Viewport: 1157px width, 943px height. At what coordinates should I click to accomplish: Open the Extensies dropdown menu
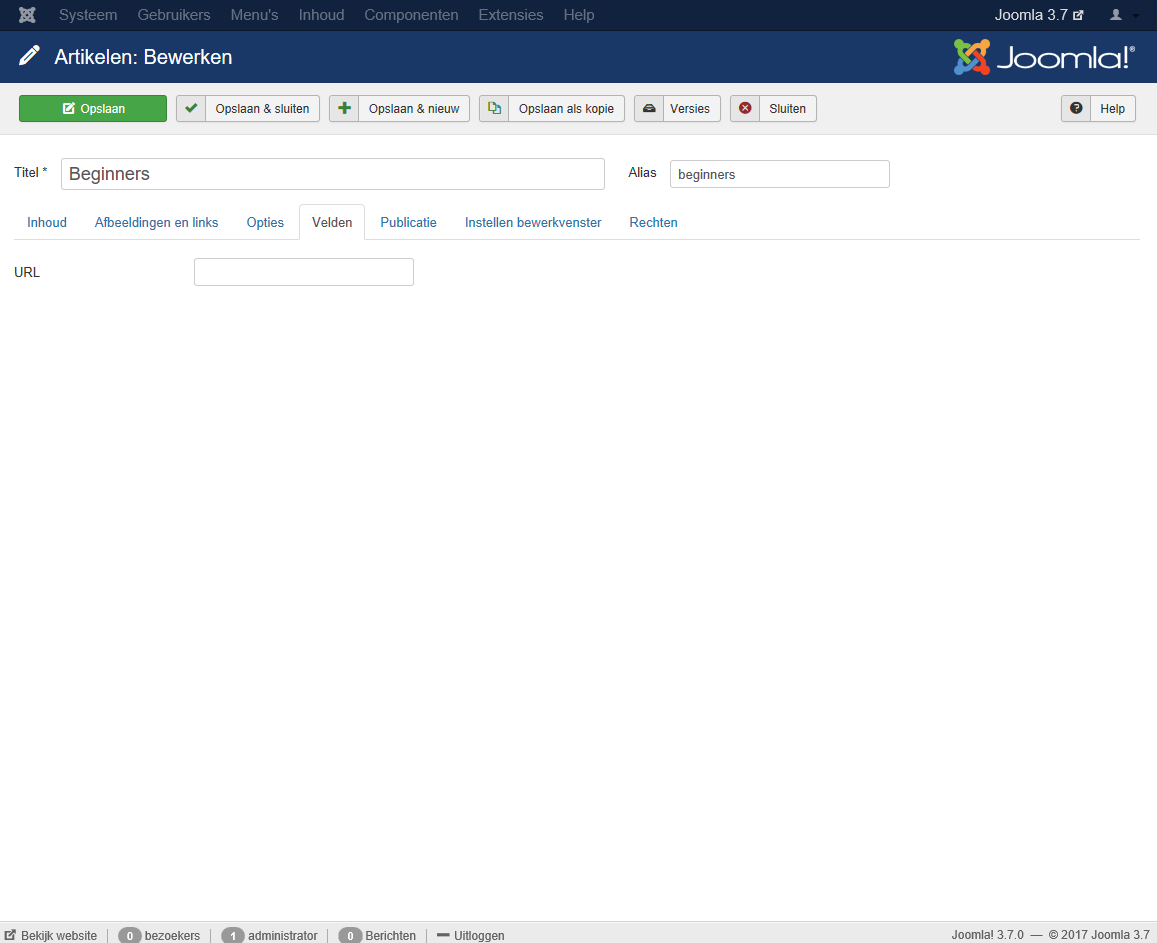coord(511,15)
